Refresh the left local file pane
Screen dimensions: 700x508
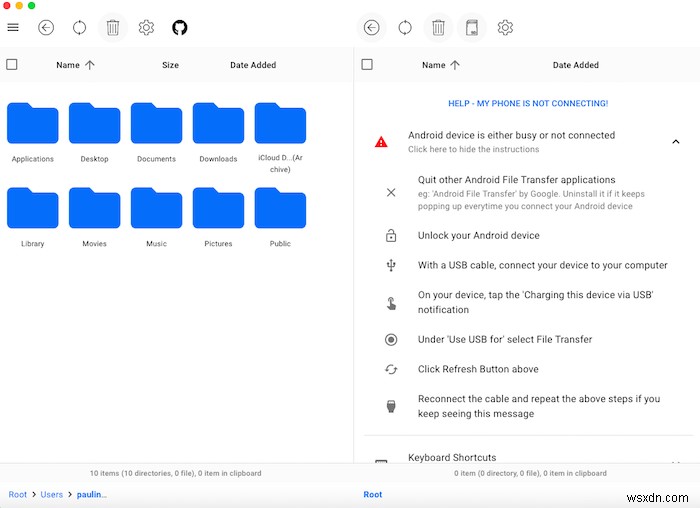(79, 27)
